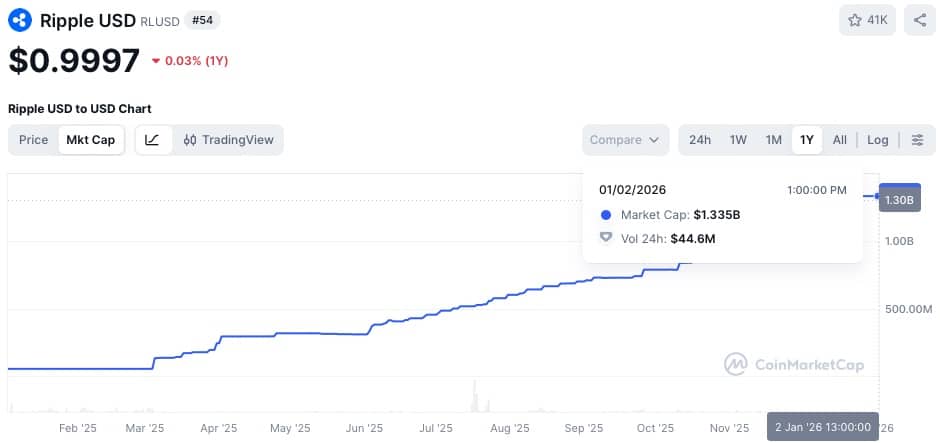Open the share icon button

[x=920, y=20]
